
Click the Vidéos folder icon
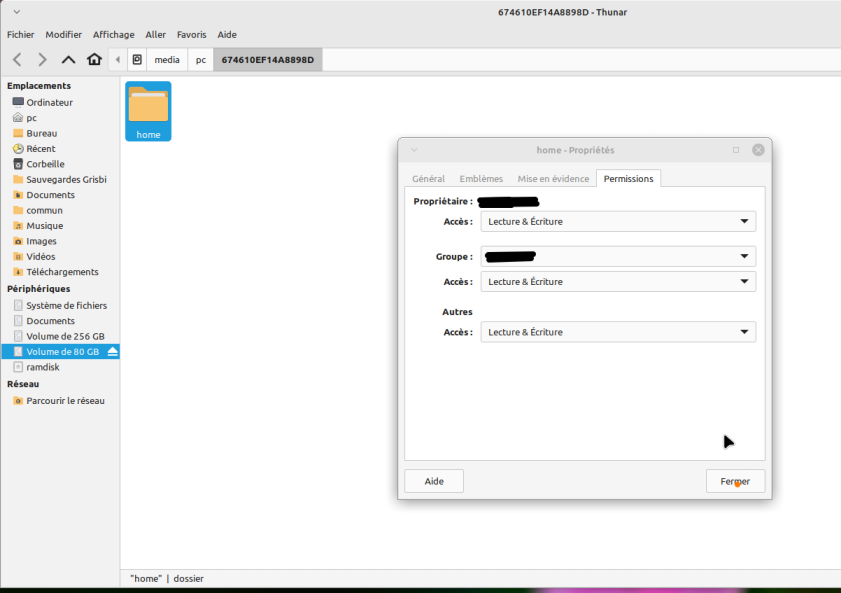point(18,257)
